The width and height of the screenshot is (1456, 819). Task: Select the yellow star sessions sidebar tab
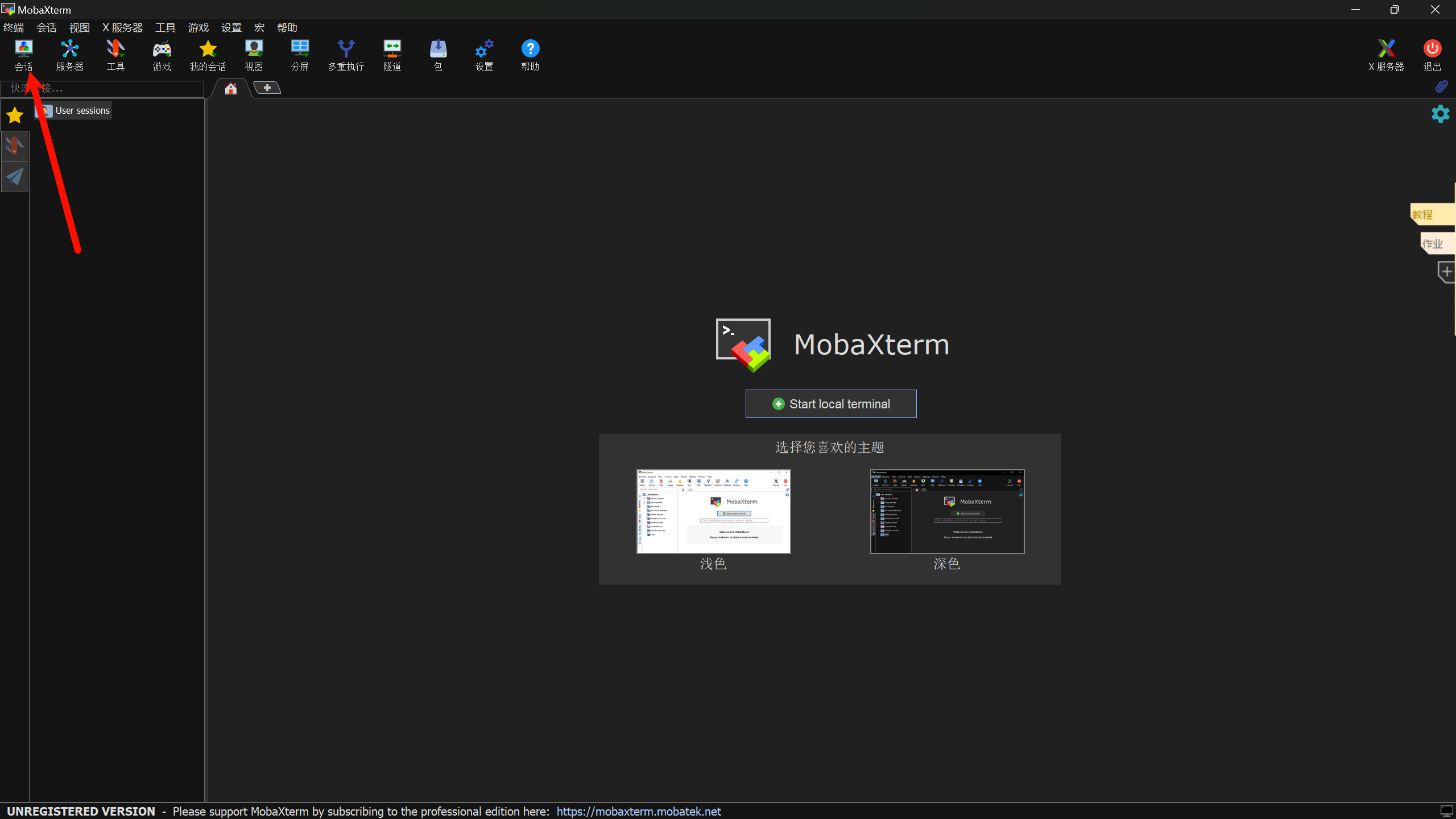tap(15, 115)
